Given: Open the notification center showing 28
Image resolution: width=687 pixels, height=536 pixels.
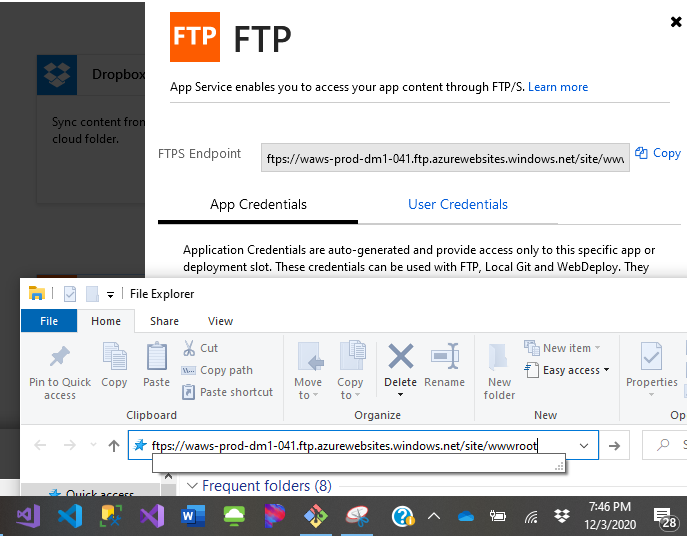Looking at the screenshot, I should coord(665,518).
